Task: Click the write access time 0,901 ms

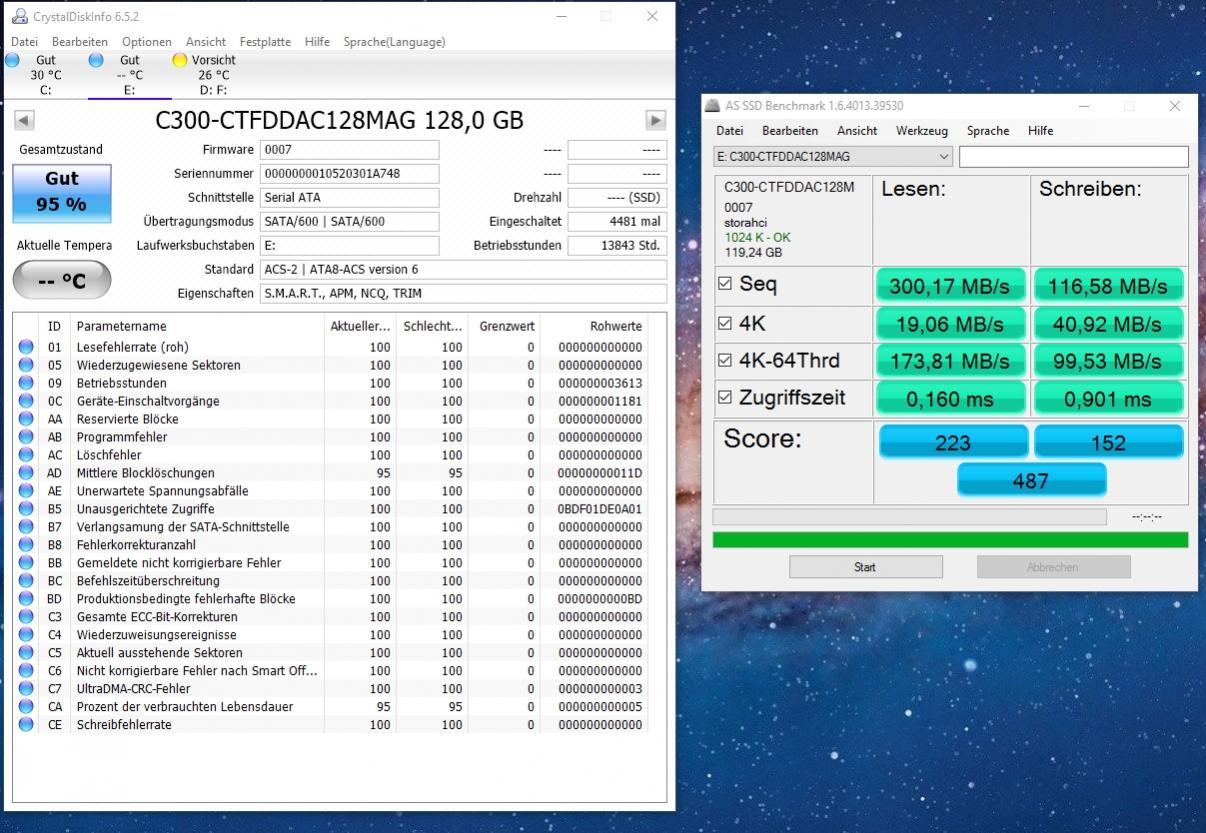Action: point(1108,399)
